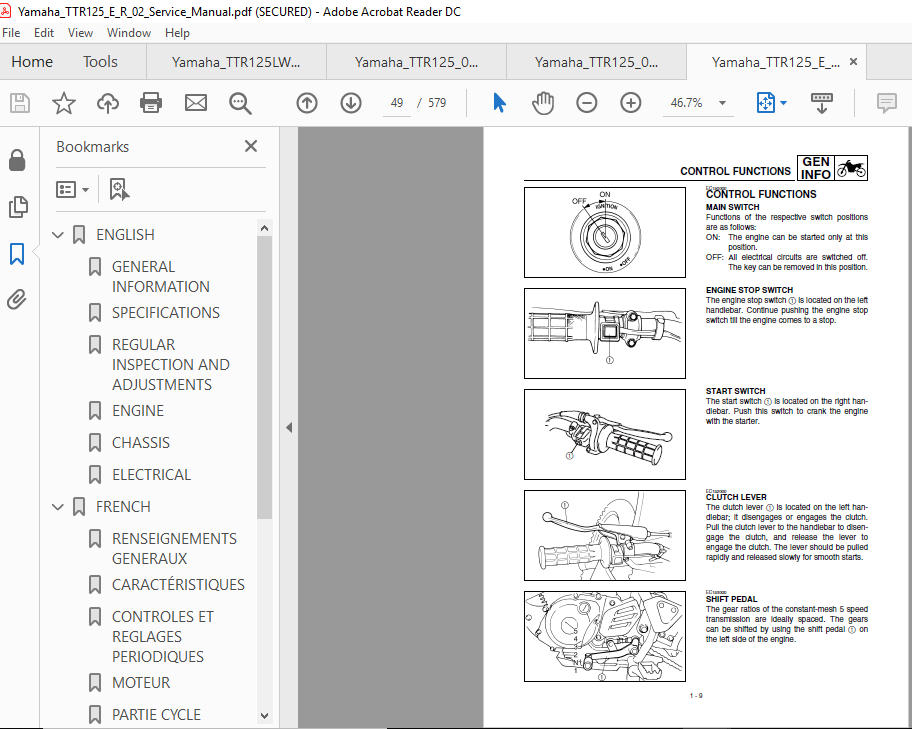
Task: Click bookmarks scrollbar down arrow
Action: point(264,716)
